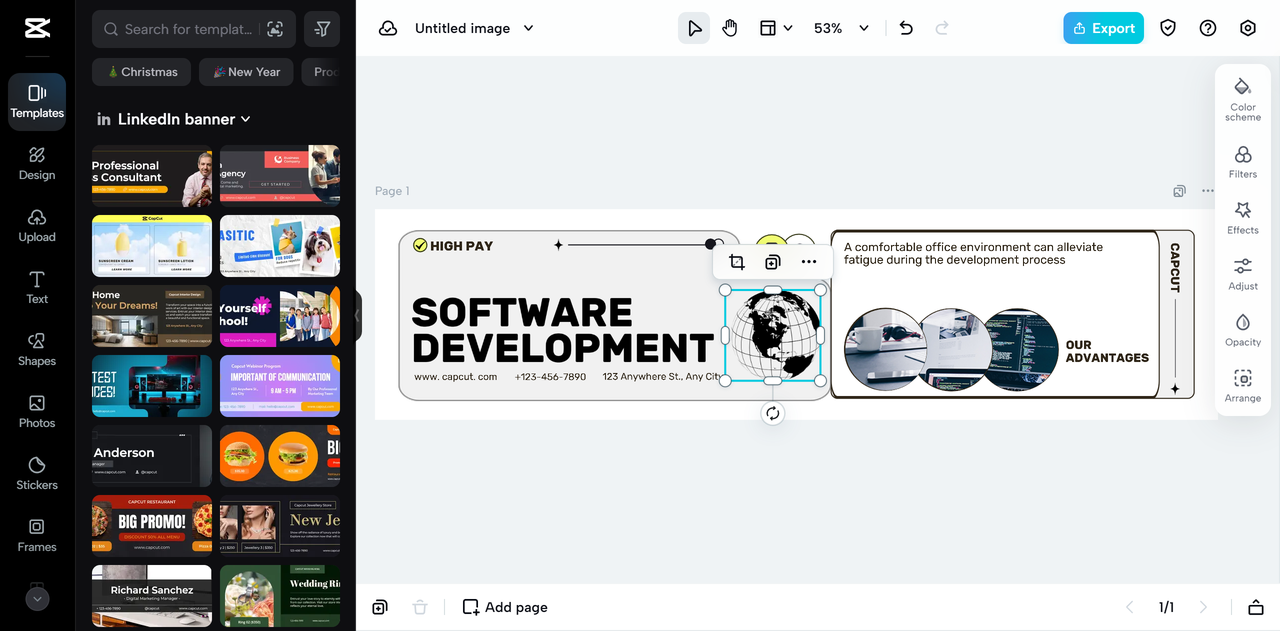Duplicate page icon beside Page 1
Viewport: 1280px width, 631px height.
(x=1180, y=191)
